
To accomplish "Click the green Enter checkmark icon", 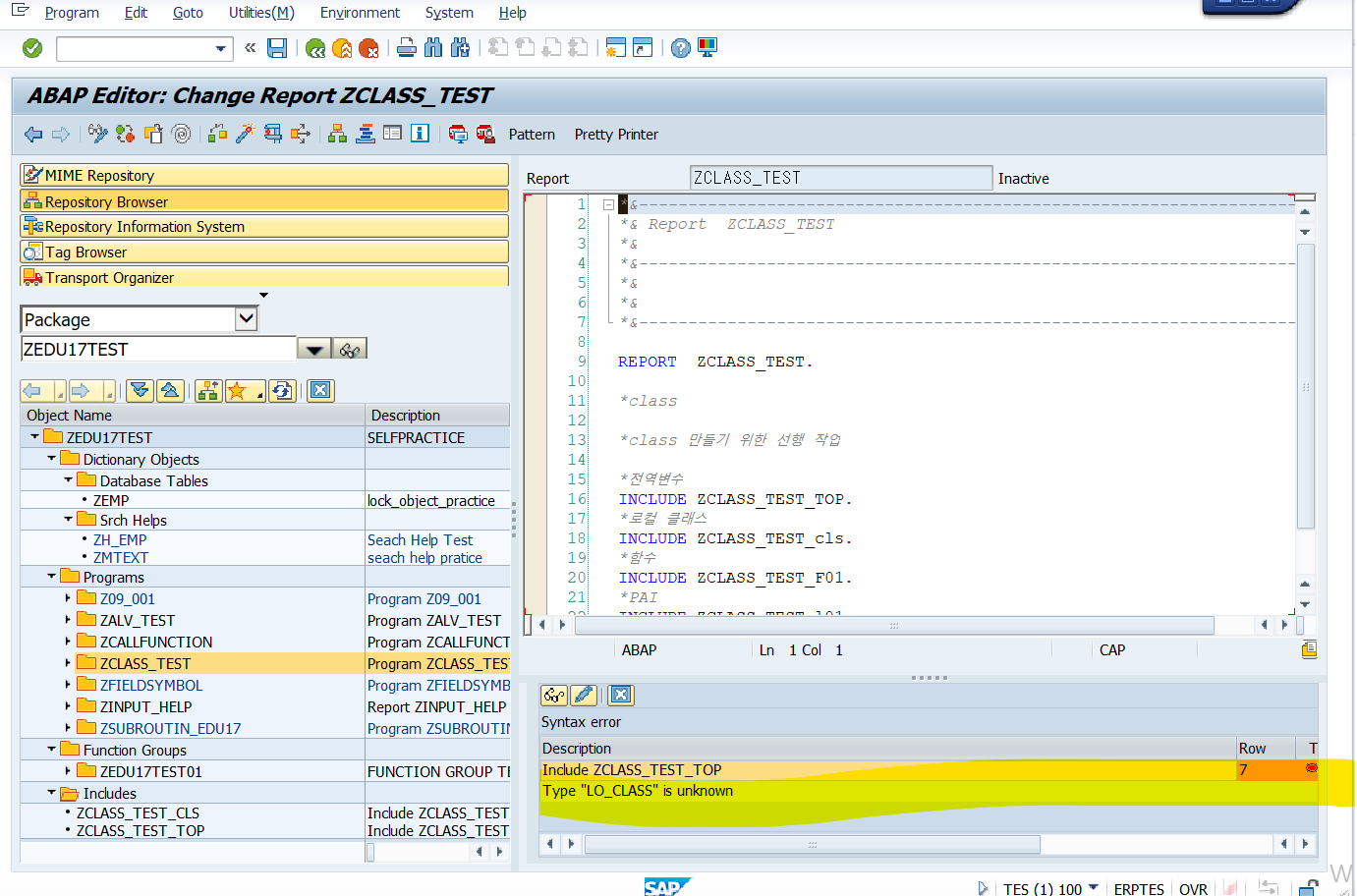I will pos(32,48).
